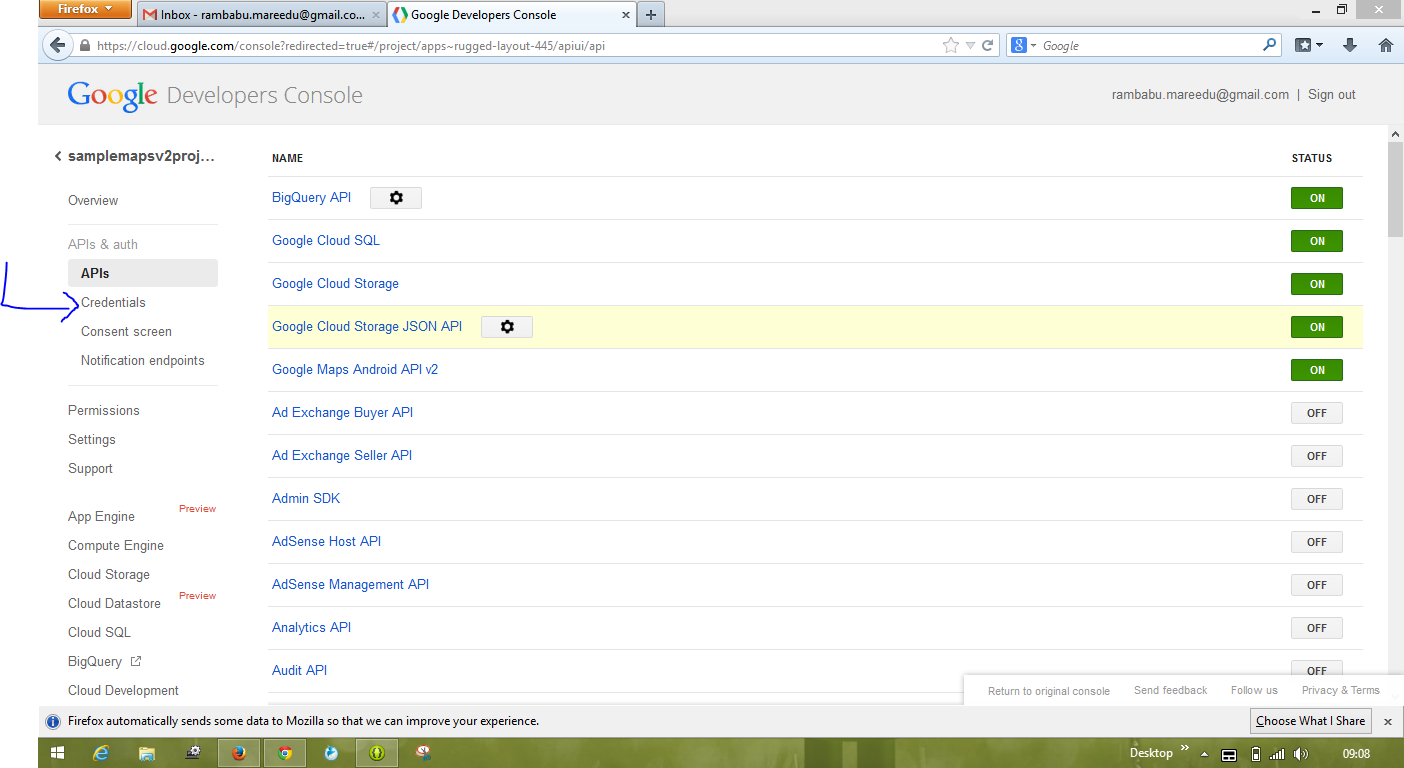Image resolution: width=1404 pixels, height=768 pixels.
Task: Close the Google Developers Console tab
Action: click(626, 15)
